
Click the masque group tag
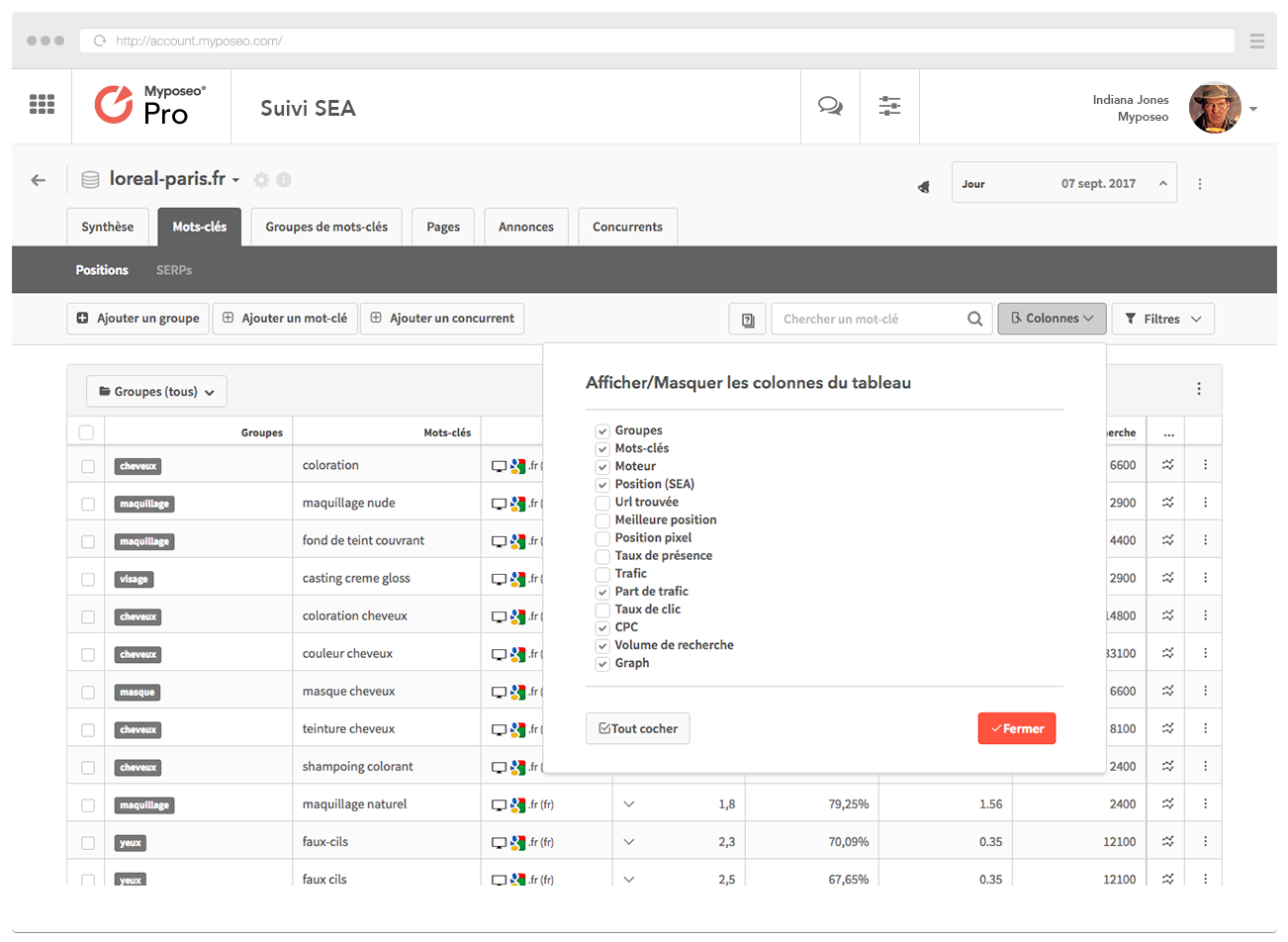(x=138, y=692)
